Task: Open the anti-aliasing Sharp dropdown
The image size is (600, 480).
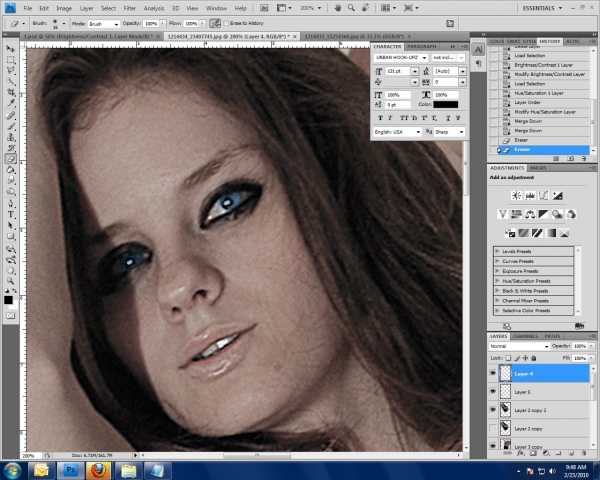Action: (x=449, y=132)
